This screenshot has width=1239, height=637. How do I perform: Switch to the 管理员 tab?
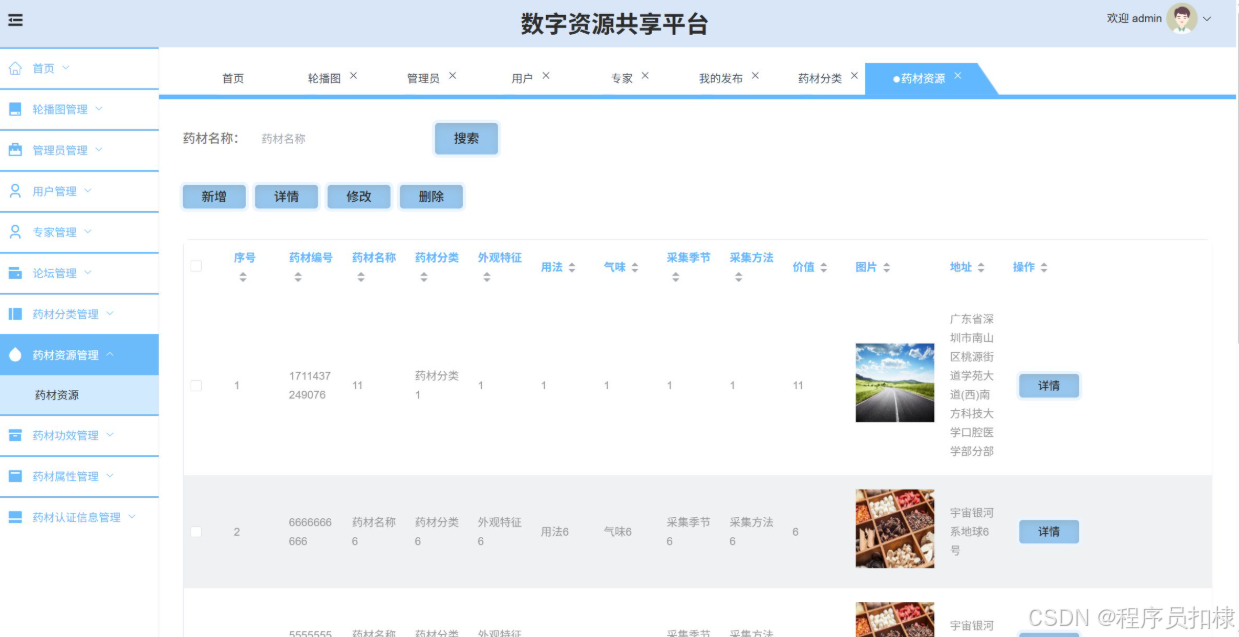[423, 78]
